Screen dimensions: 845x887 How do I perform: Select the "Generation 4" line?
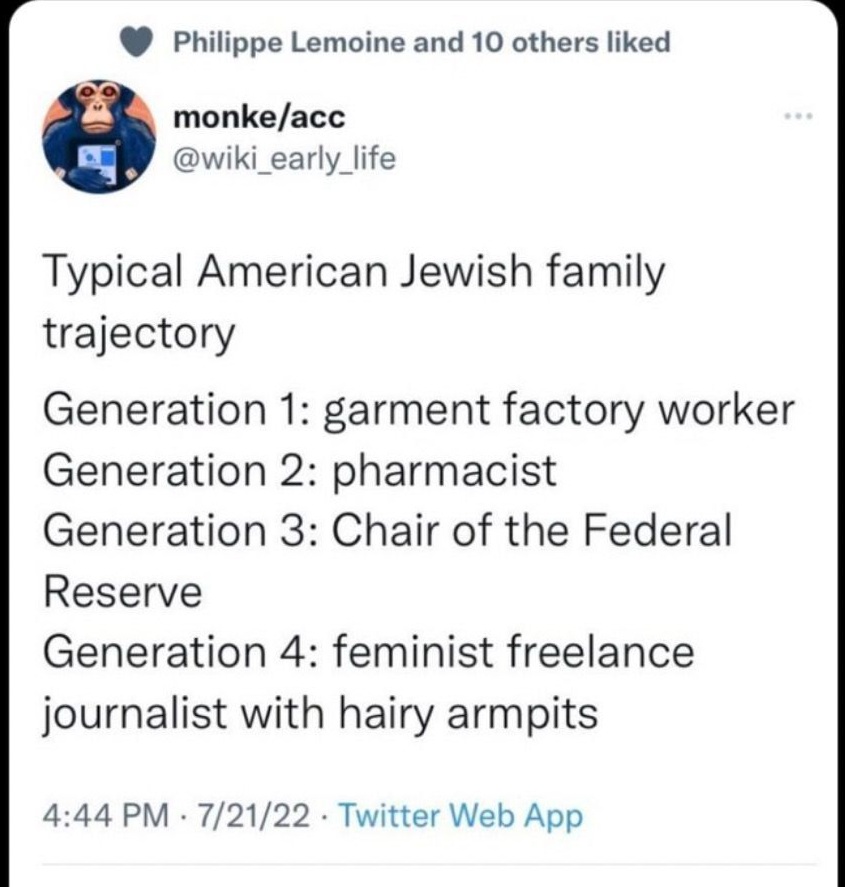[x=368, y=652]
